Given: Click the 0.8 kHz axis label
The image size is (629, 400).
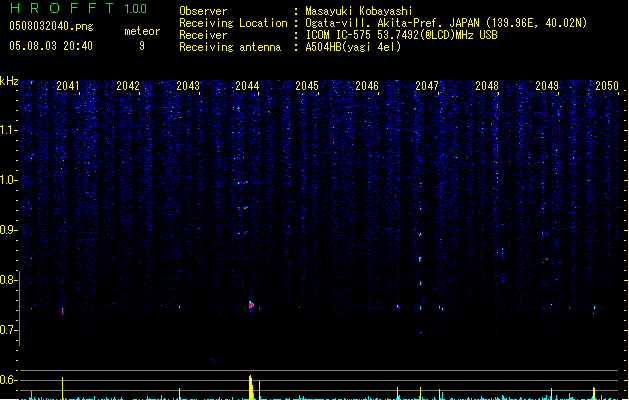Looking at the screenshot, I should click(8, 280).
